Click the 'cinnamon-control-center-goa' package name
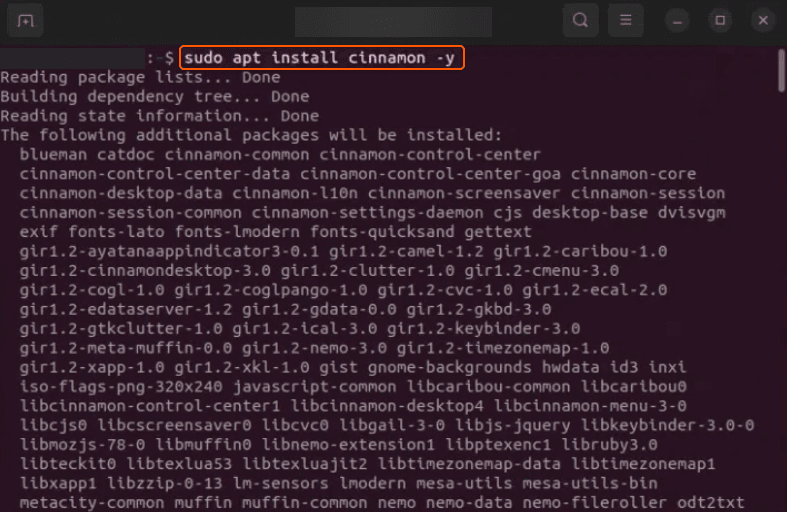 coord(430,174)
